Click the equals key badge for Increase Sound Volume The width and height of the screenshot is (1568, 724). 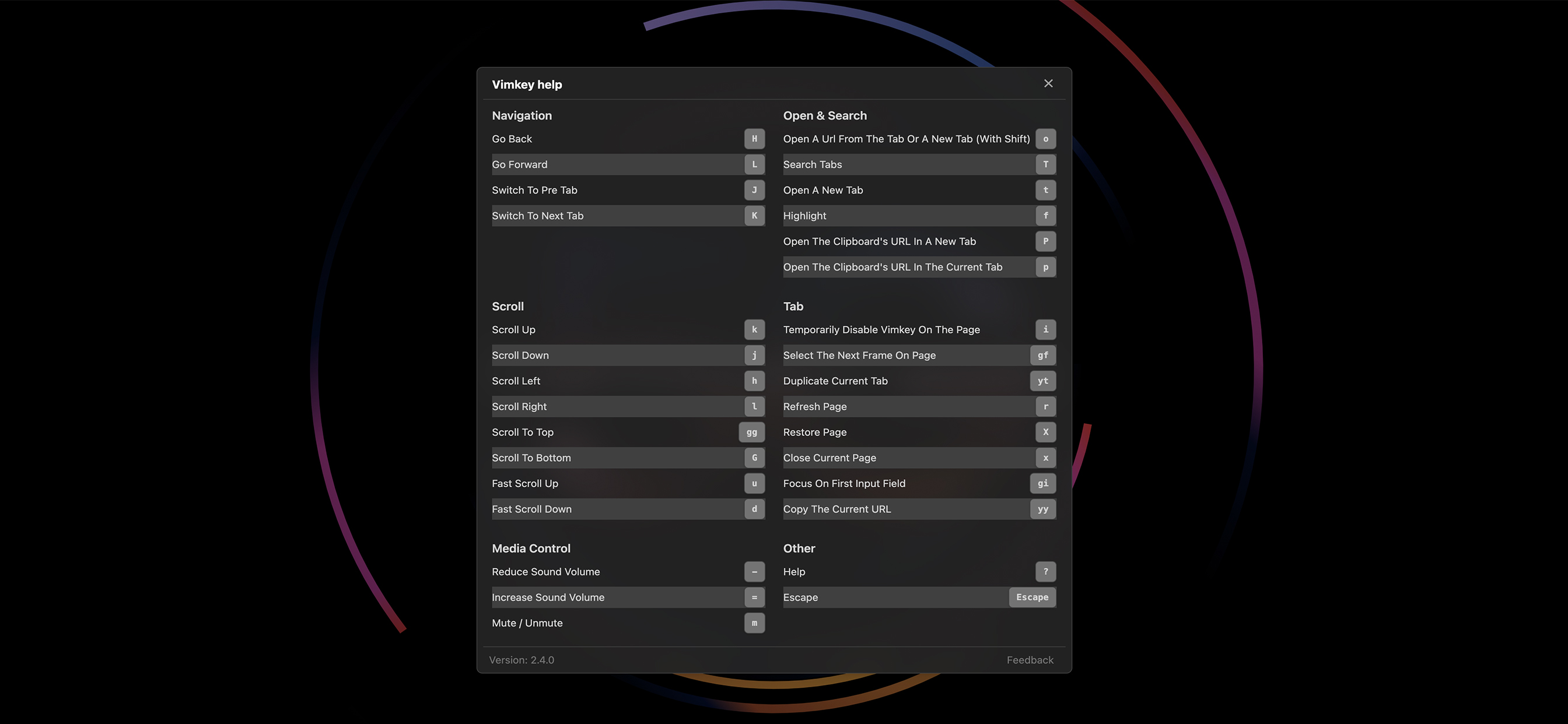point(754,597)
